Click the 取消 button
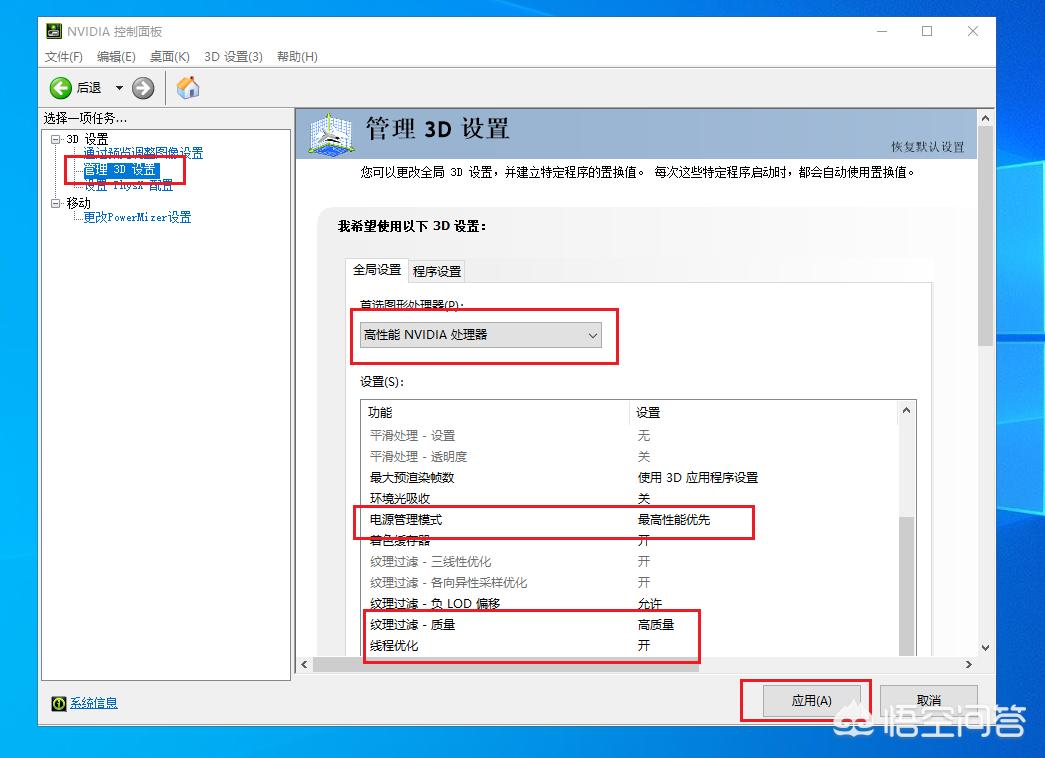Viewport: 1045px width, 758px height. coord(928,701)
